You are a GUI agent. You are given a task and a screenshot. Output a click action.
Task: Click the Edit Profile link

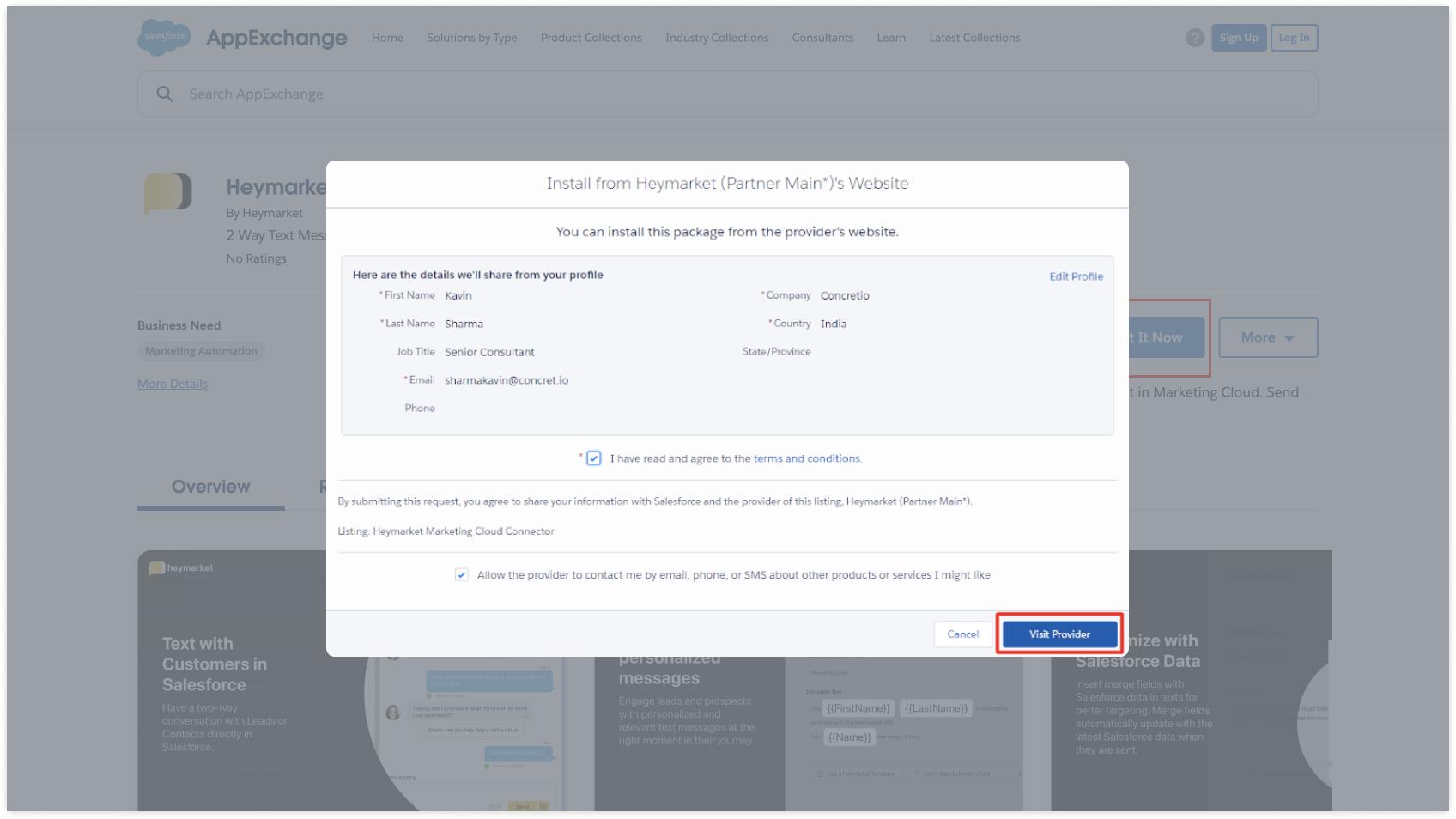pyautogui.click(x=1076, y=276)
